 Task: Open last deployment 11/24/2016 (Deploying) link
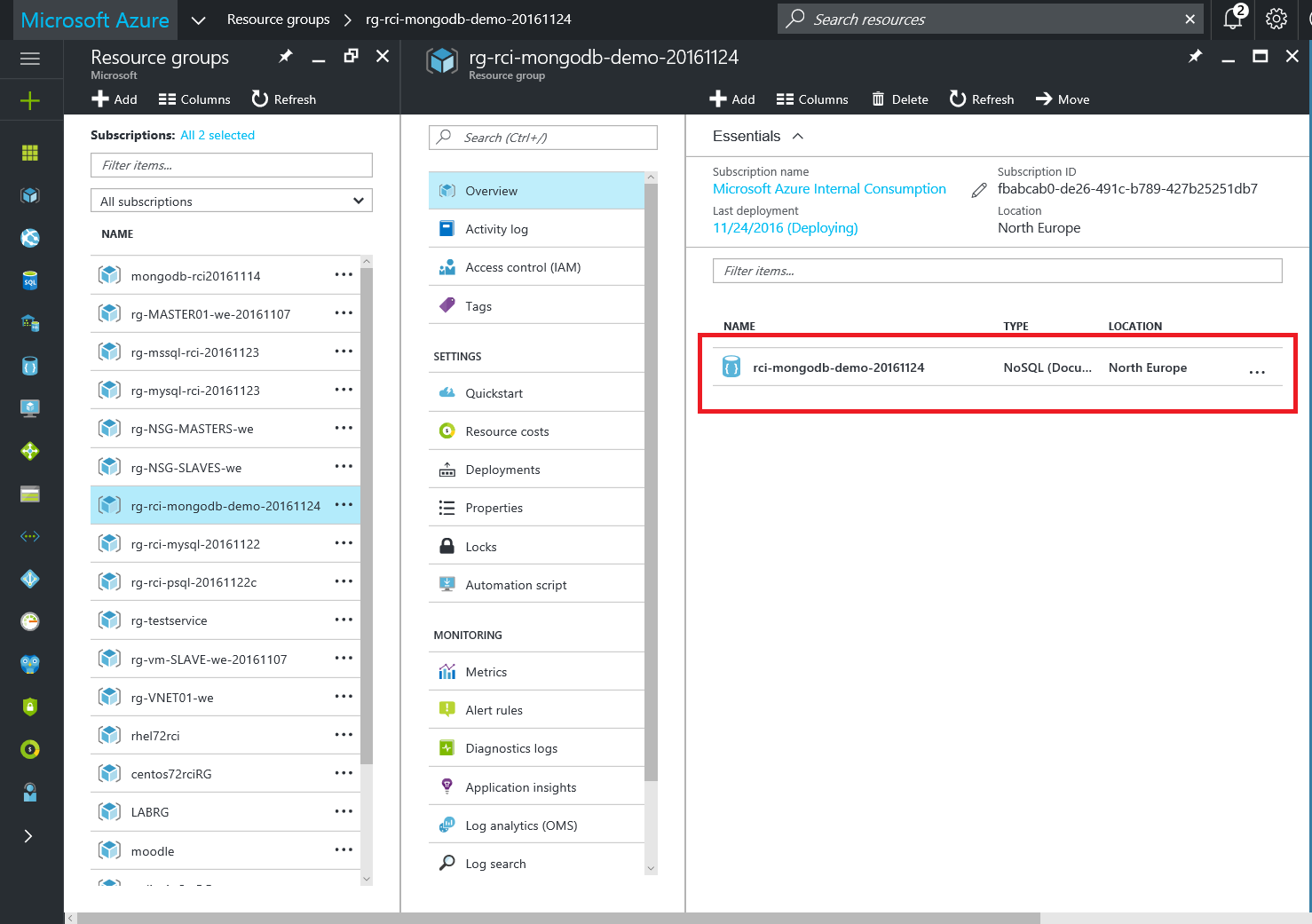click(x=786, y=227)
